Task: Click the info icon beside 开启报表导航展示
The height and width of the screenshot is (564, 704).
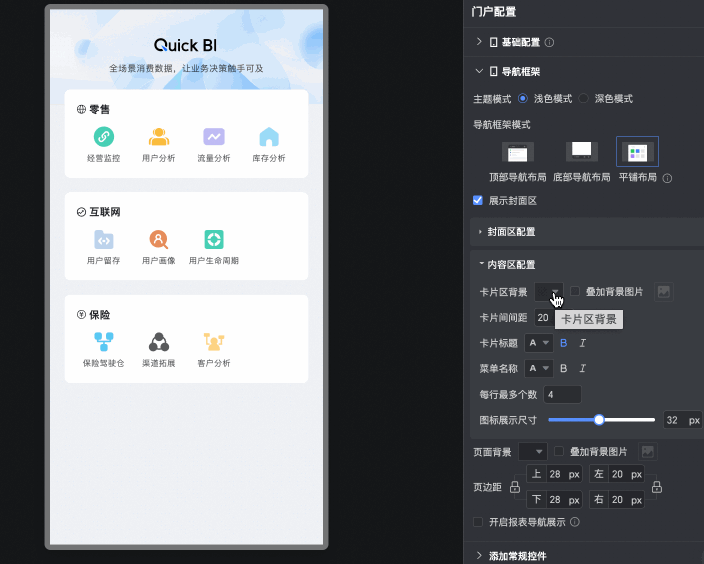Action: tap(575, 522)
